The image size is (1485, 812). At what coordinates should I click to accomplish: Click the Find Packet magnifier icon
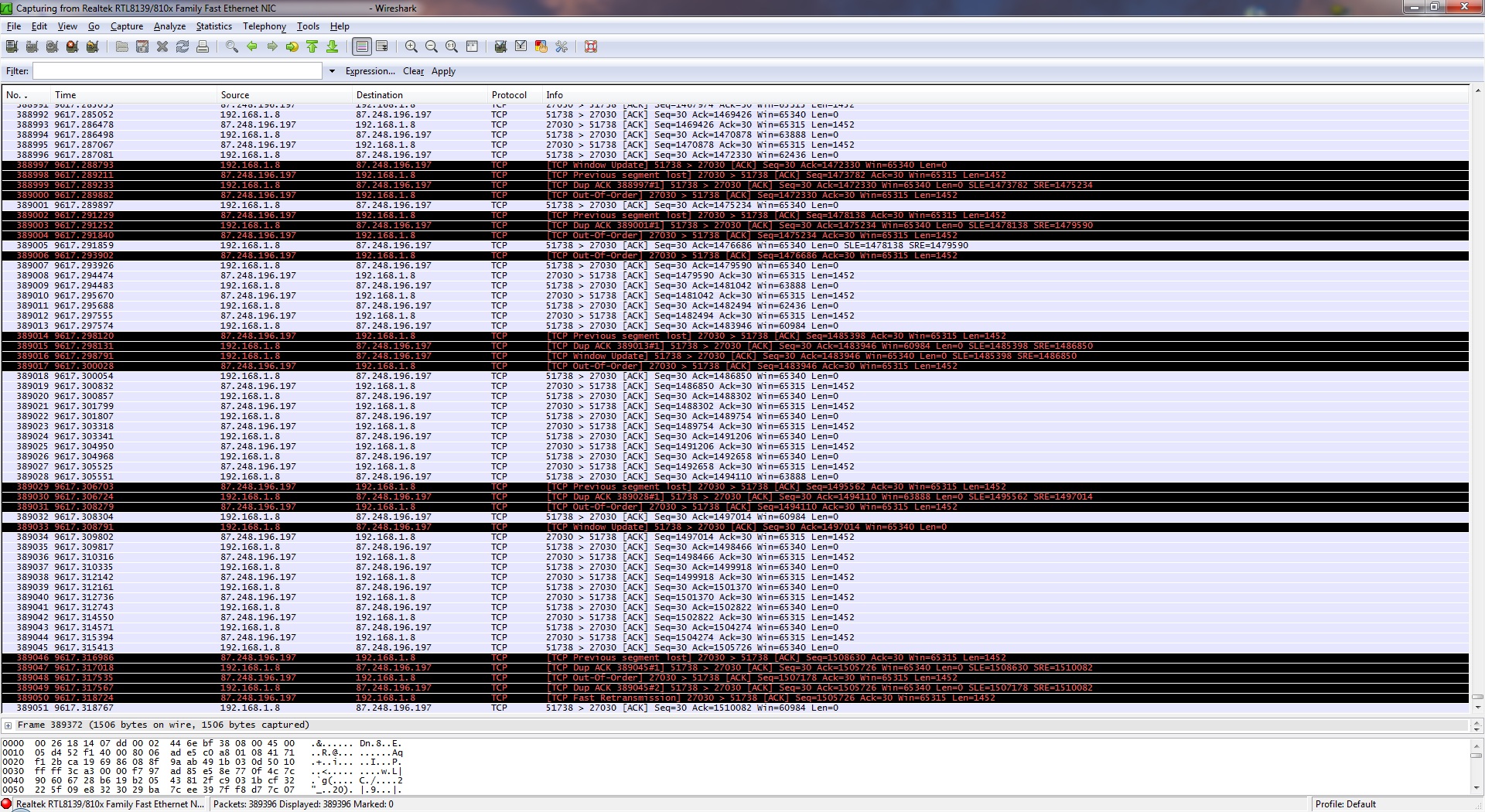(231, 47)
